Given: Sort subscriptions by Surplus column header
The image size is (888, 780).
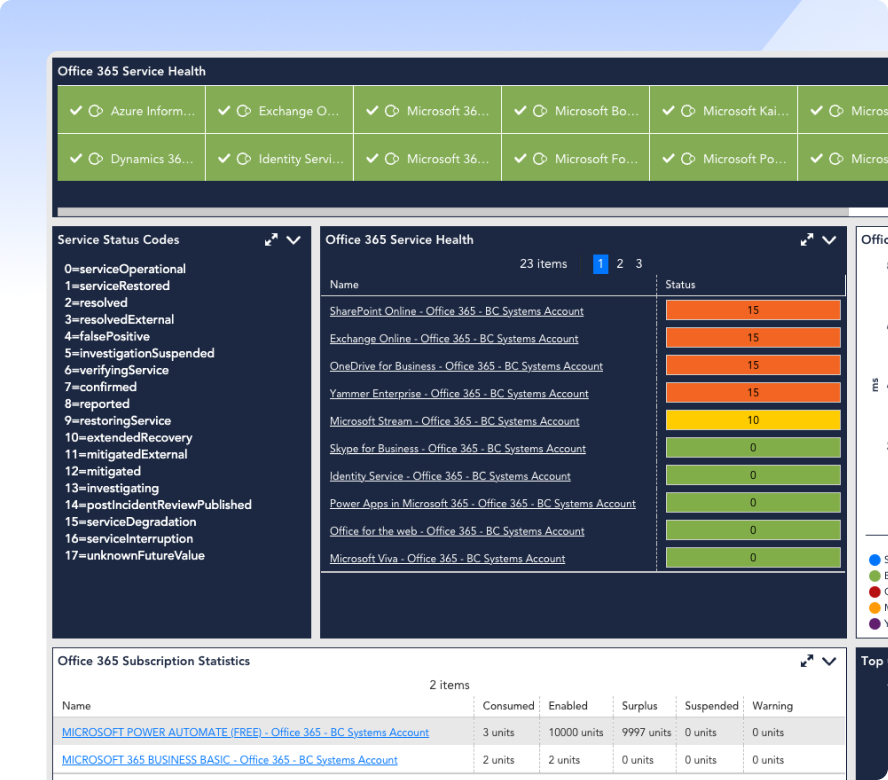Looking at the screenshot, I should tap(639, 706).
